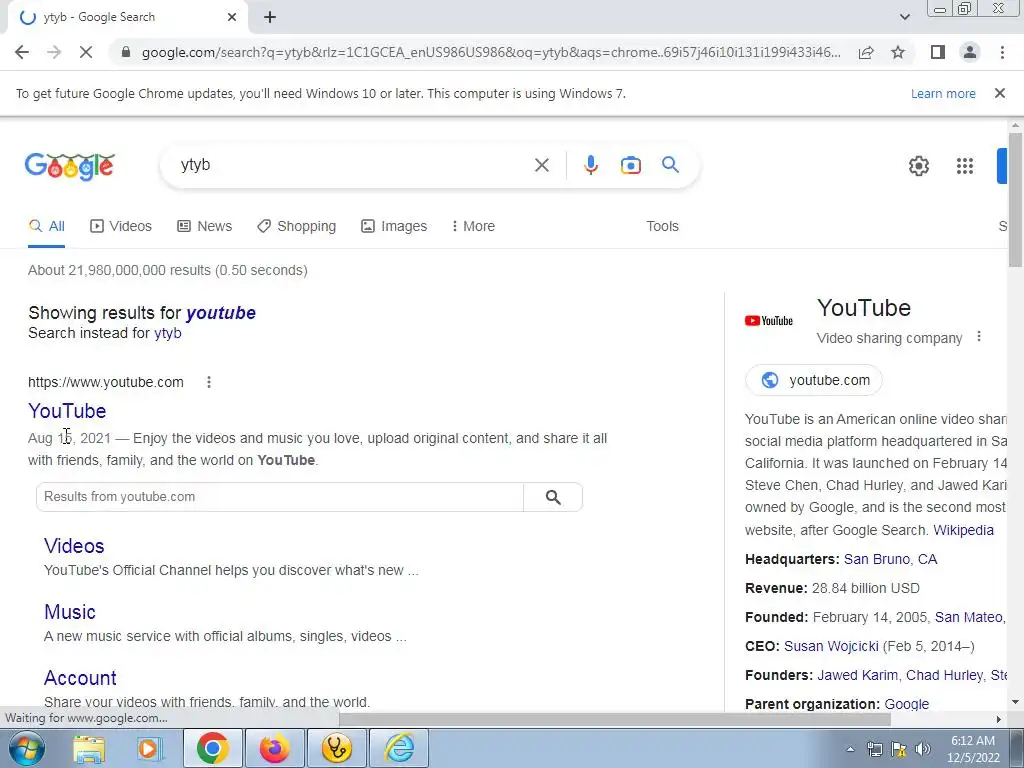The height and width of the screenshot is (768, 1024).
Task: Open San Mateo founded location link
Action: tap(969, 617)
